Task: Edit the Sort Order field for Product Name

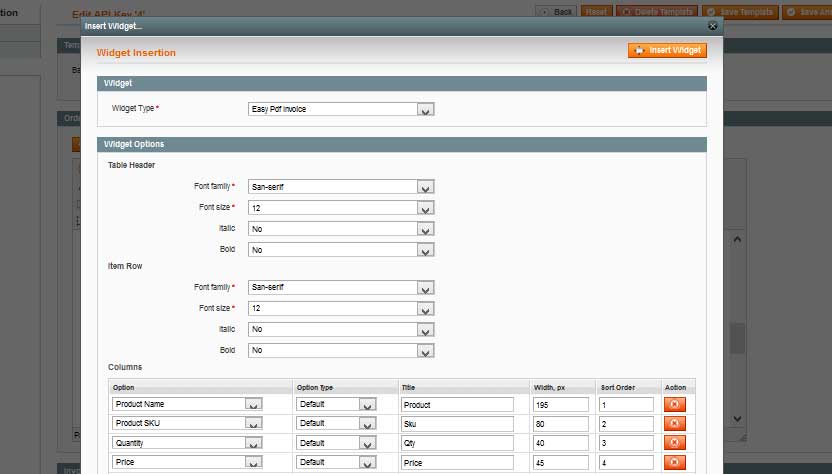Action: pos(626,404)
